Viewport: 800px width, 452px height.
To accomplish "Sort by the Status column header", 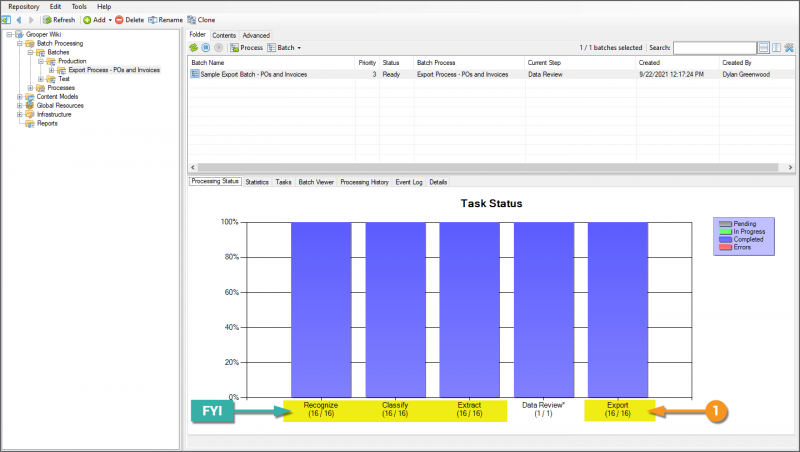I will coord(396,63).
